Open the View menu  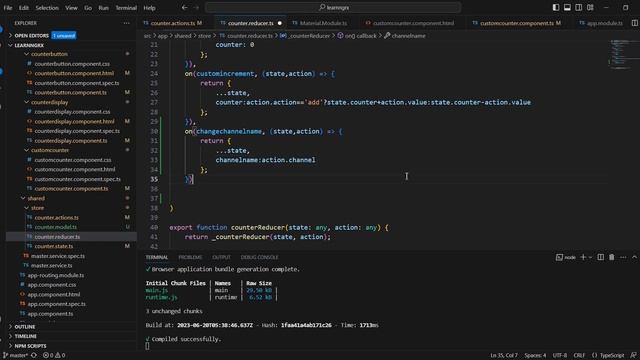[71, 8]
